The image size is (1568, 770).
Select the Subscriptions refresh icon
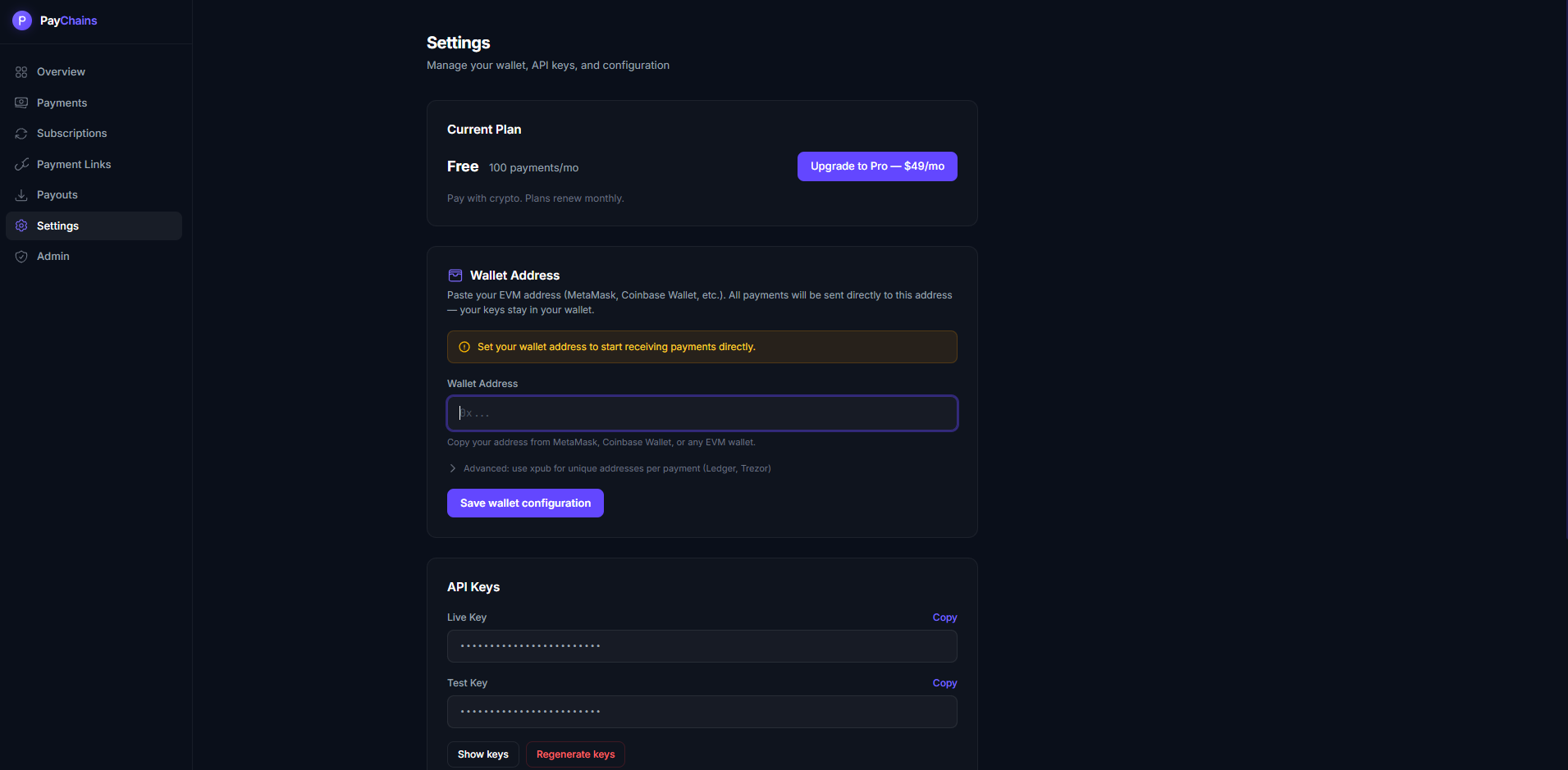point(21,133)
